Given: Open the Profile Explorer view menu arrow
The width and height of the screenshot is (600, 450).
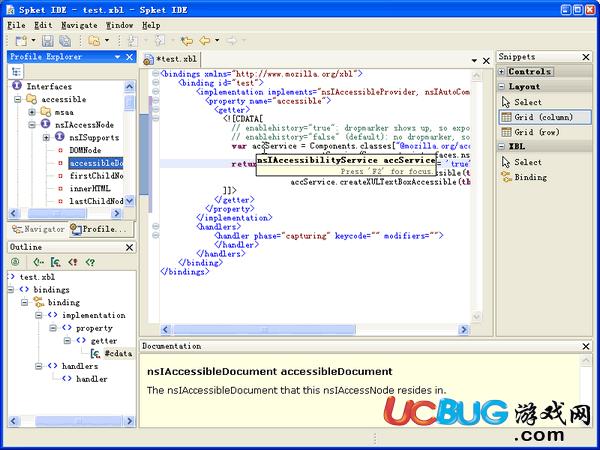Looking at the screenshot, I should 117,57.
